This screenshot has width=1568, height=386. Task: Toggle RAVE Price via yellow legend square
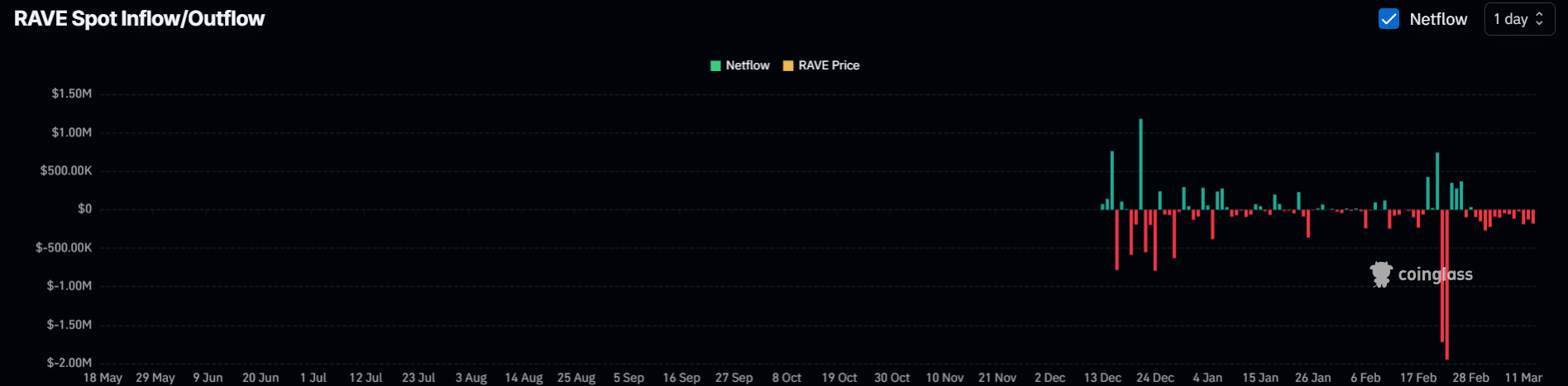coord(788,65)
